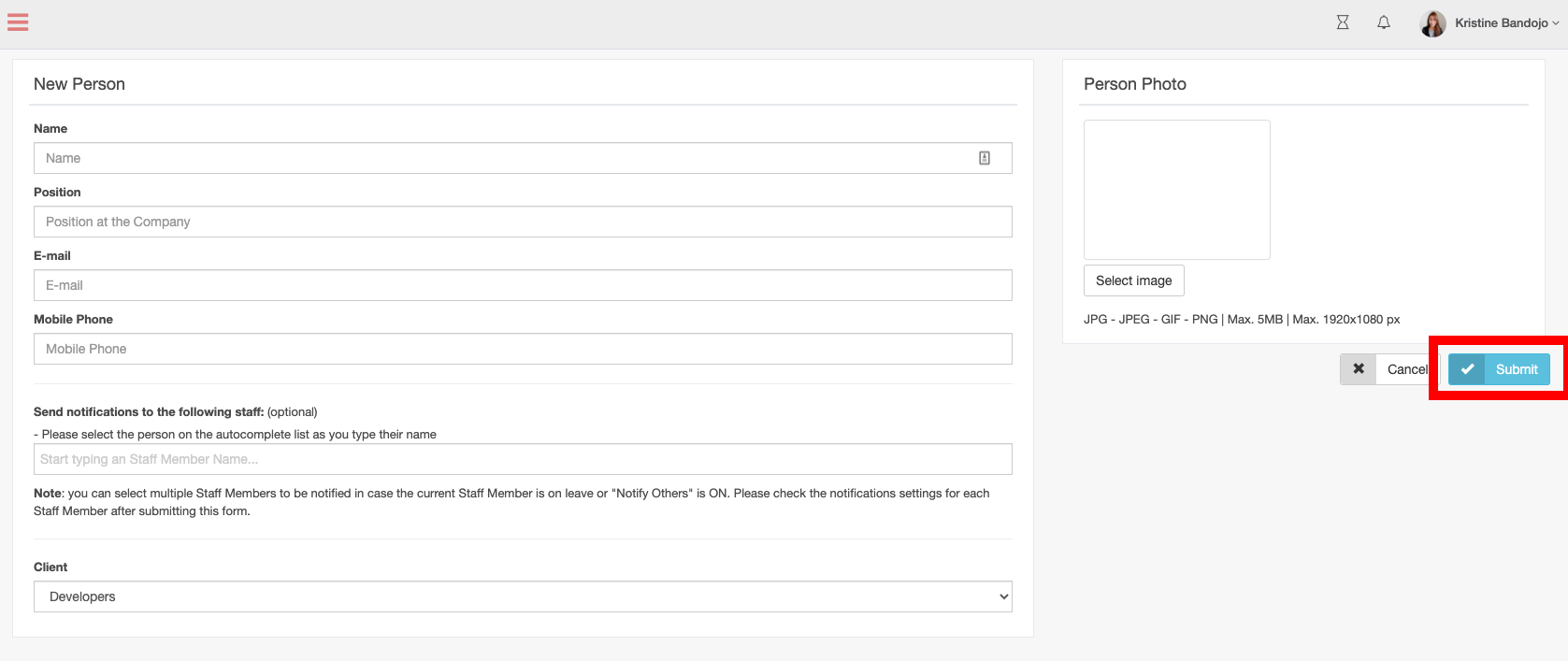This screenshot has width=1568, height=661.
Task: Focus the Staff Member Name autocomplete field
Action: point(523,459)
